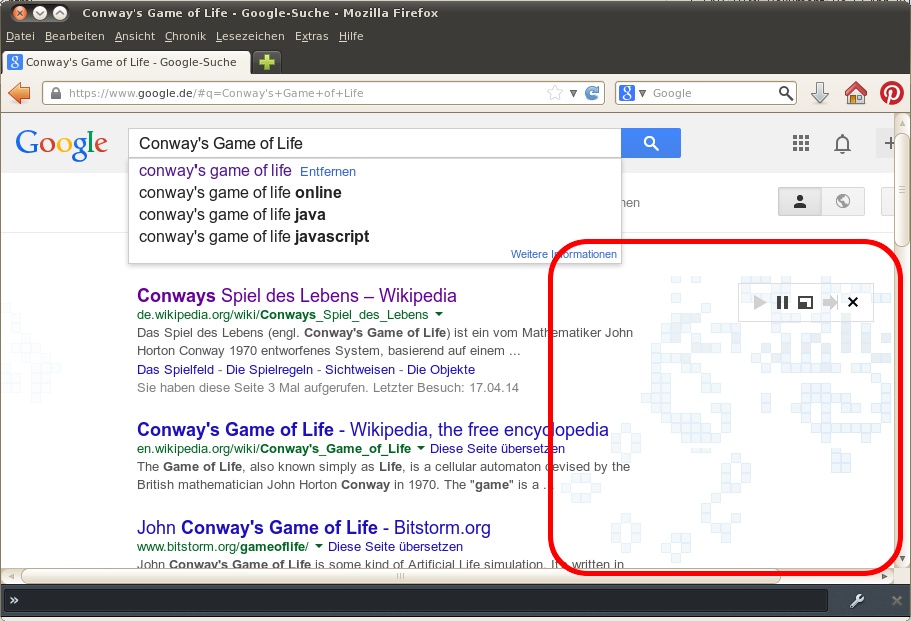Click Diese Seite übersetzen for Bitstorm result
The image size is (911, 621).
395,547
